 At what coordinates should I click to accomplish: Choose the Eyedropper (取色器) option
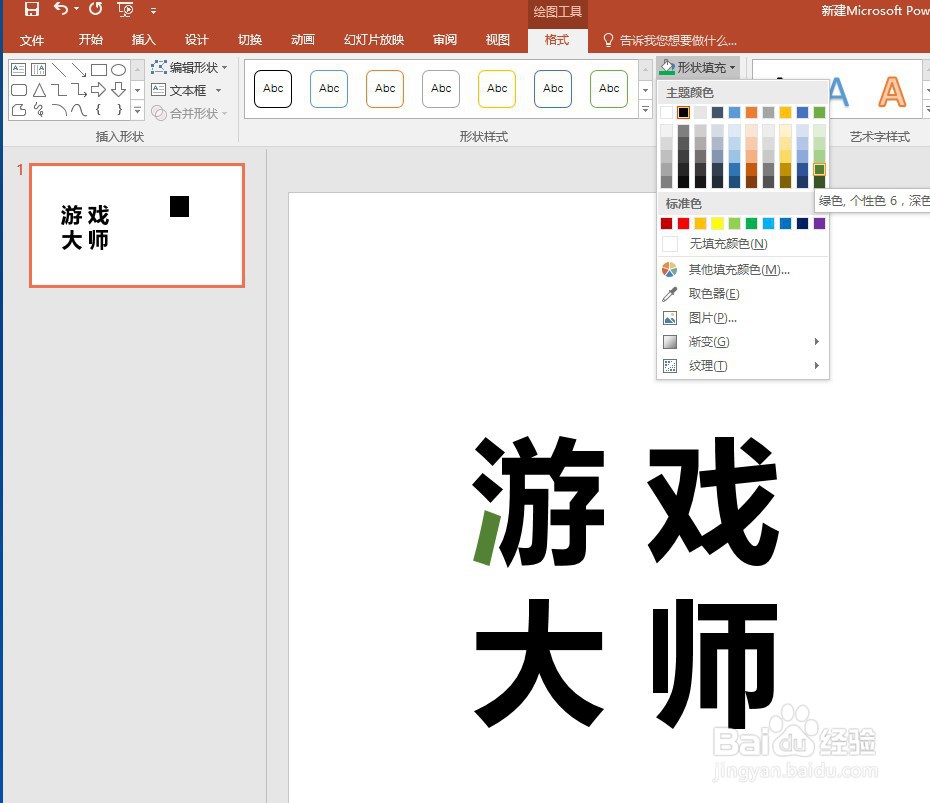click(743, 294)
